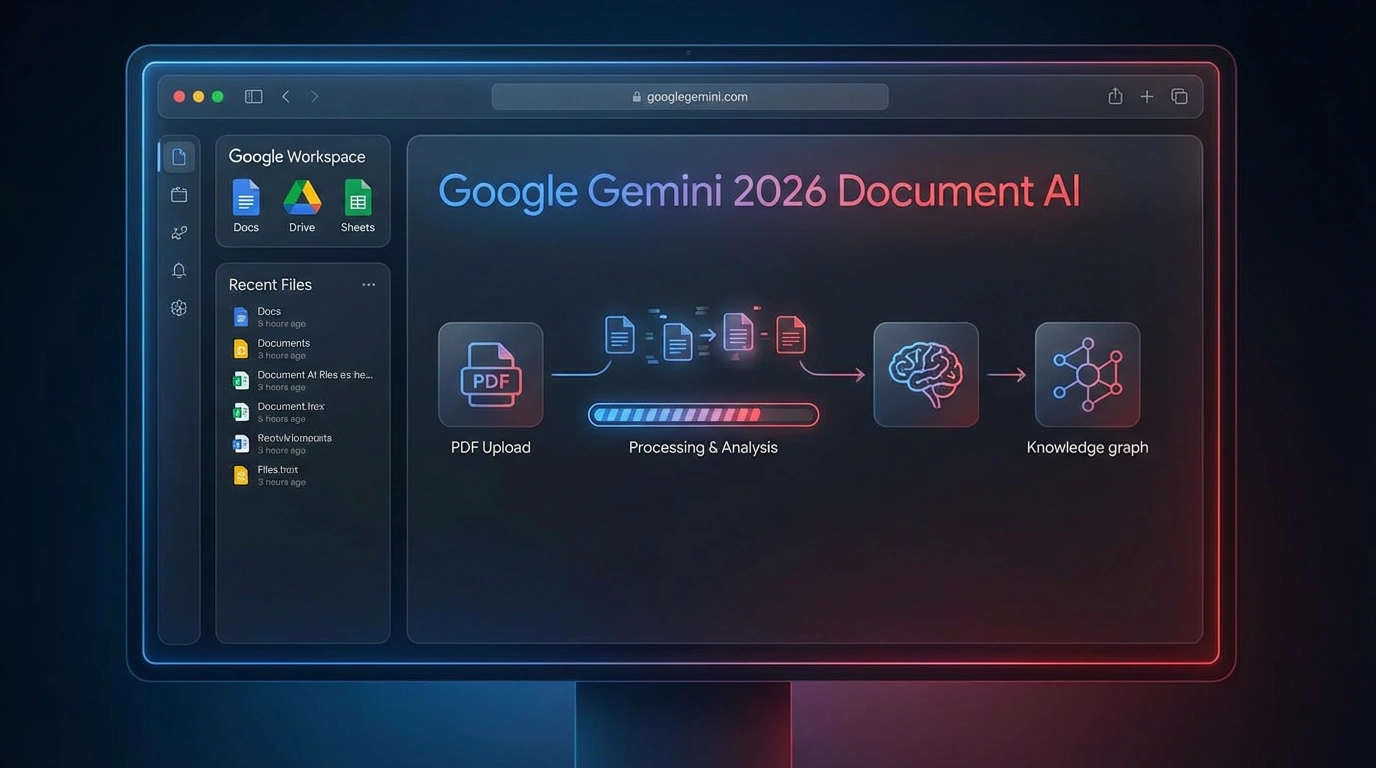1376x768 pixels.
Task: Select the document icon in the left sidebar
Action: pos(178,156)
